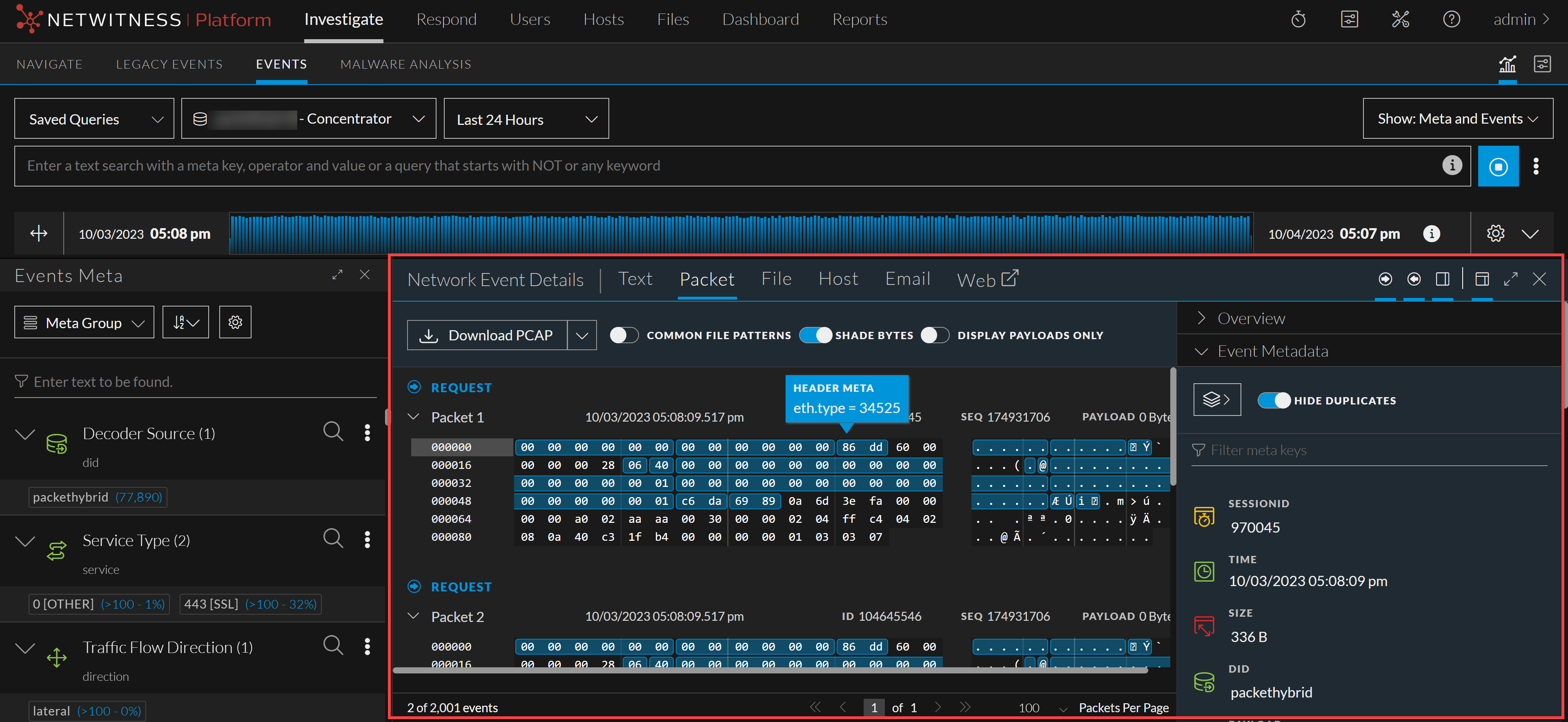
Task: Switch to Malware Analysis tab
Action: [x=405, y=64]
